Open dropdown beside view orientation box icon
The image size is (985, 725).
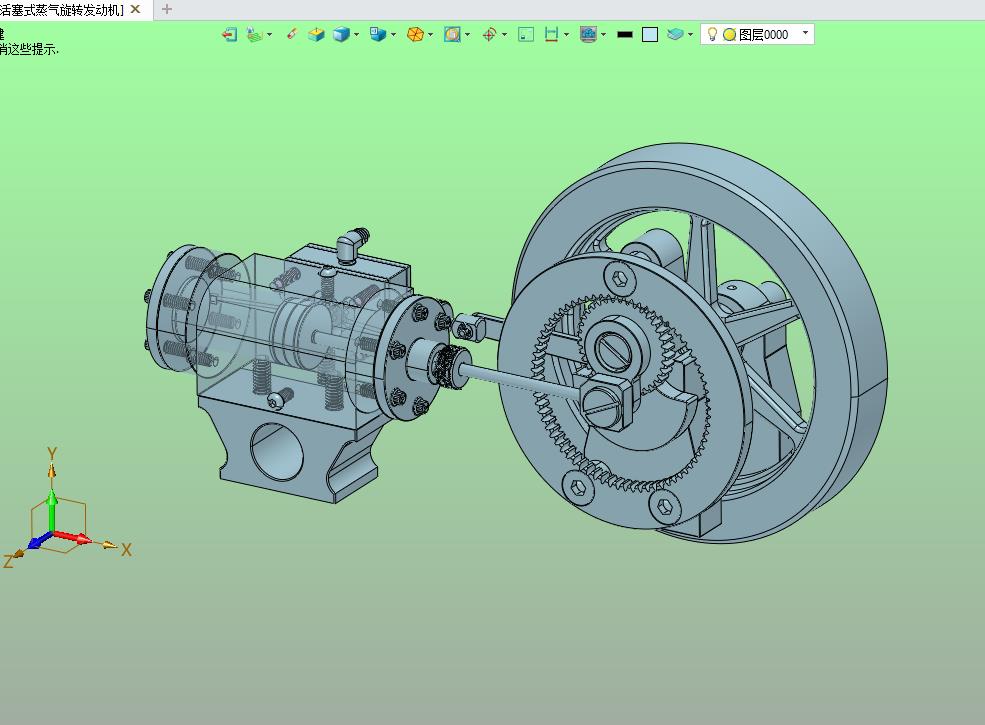click(393, 35)
